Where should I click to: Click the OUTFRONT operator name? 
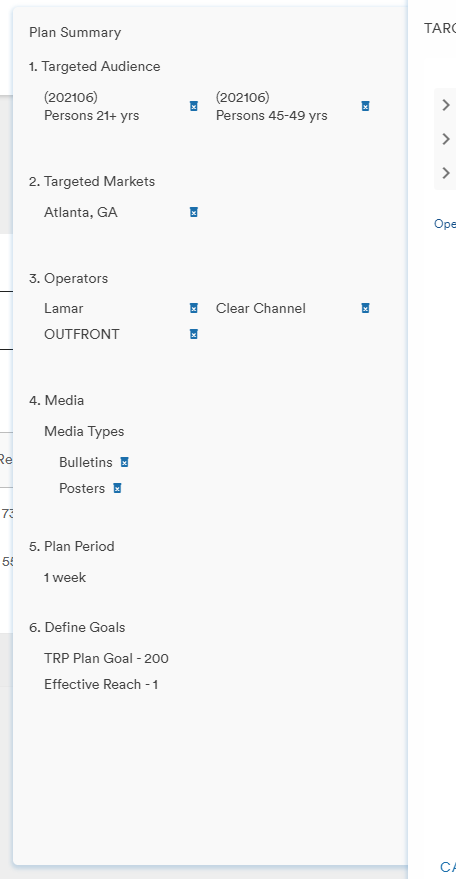point(82,335)
